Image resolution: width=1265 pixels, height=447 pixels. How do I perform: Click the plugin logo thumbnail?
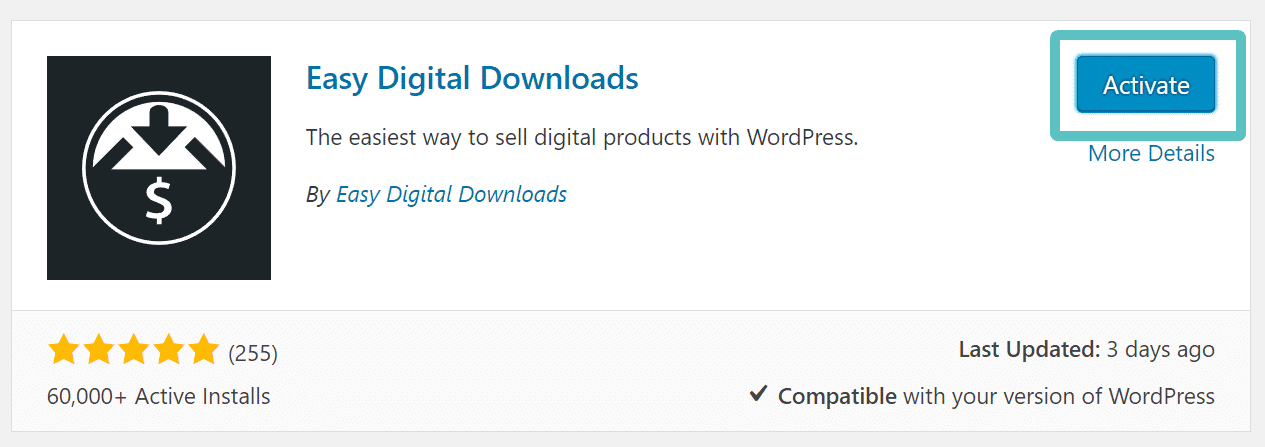(159, 168)
